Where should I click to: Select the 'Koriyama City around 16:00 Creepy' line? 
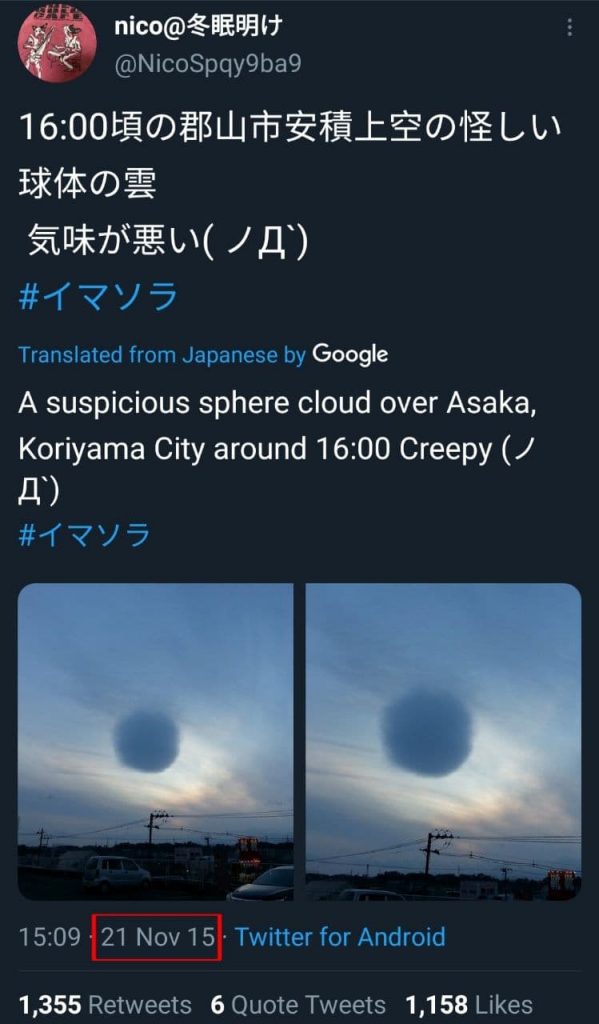pyautogui.click(x=255, y=449)
